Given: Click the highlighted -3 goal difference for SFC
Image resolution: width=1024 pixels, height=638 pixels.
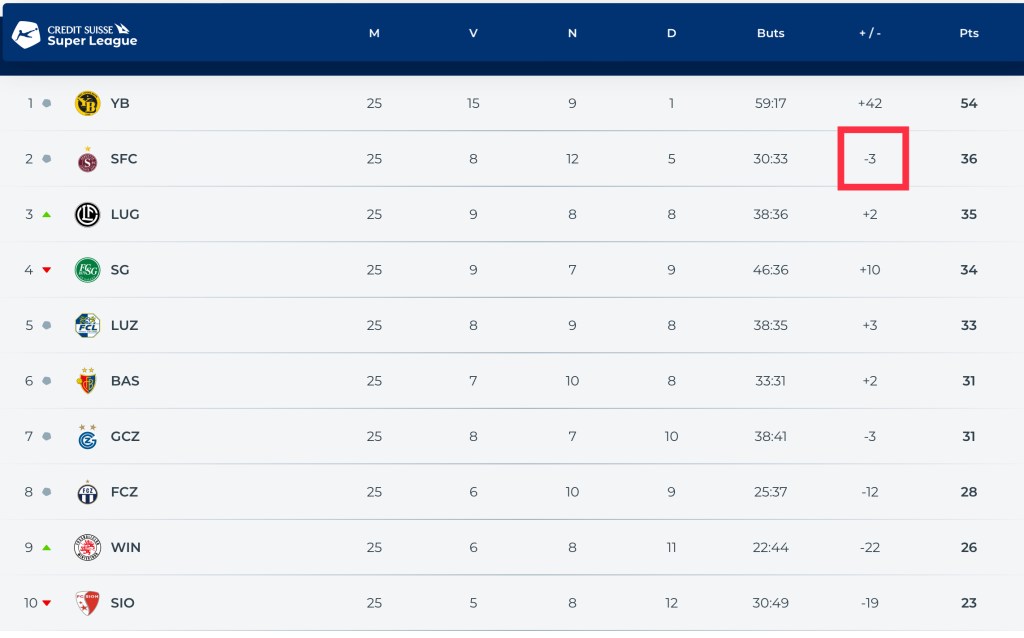Looking at the screenshot, I should (870, 159).
